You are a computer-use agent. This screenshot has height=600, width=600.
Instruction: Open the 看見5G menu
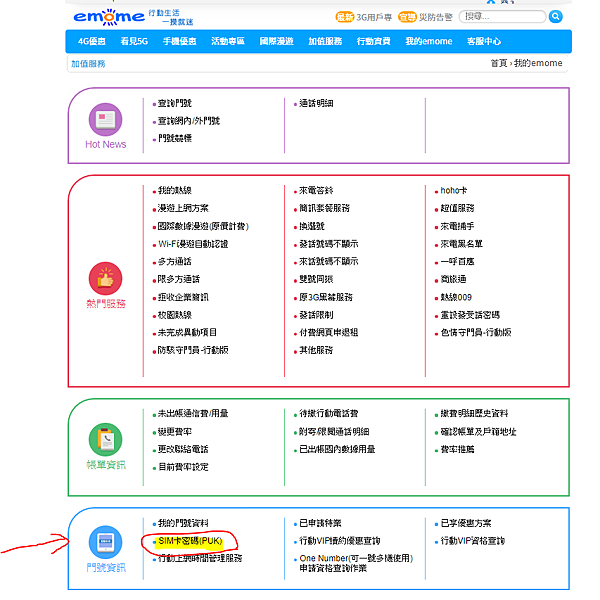[134, 41]
